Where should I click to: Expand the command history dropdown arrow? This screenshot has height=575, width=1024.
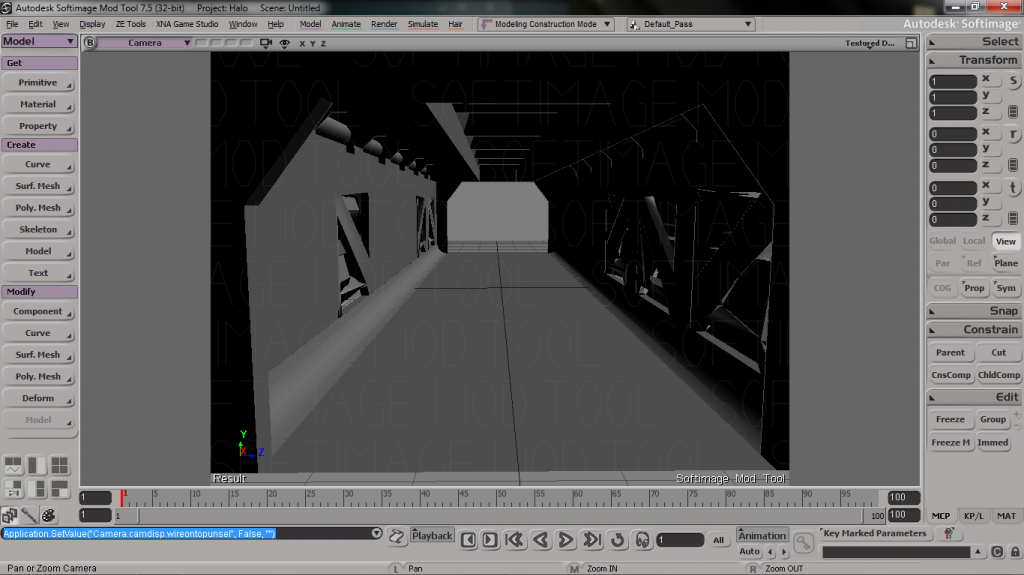(376, 533)
